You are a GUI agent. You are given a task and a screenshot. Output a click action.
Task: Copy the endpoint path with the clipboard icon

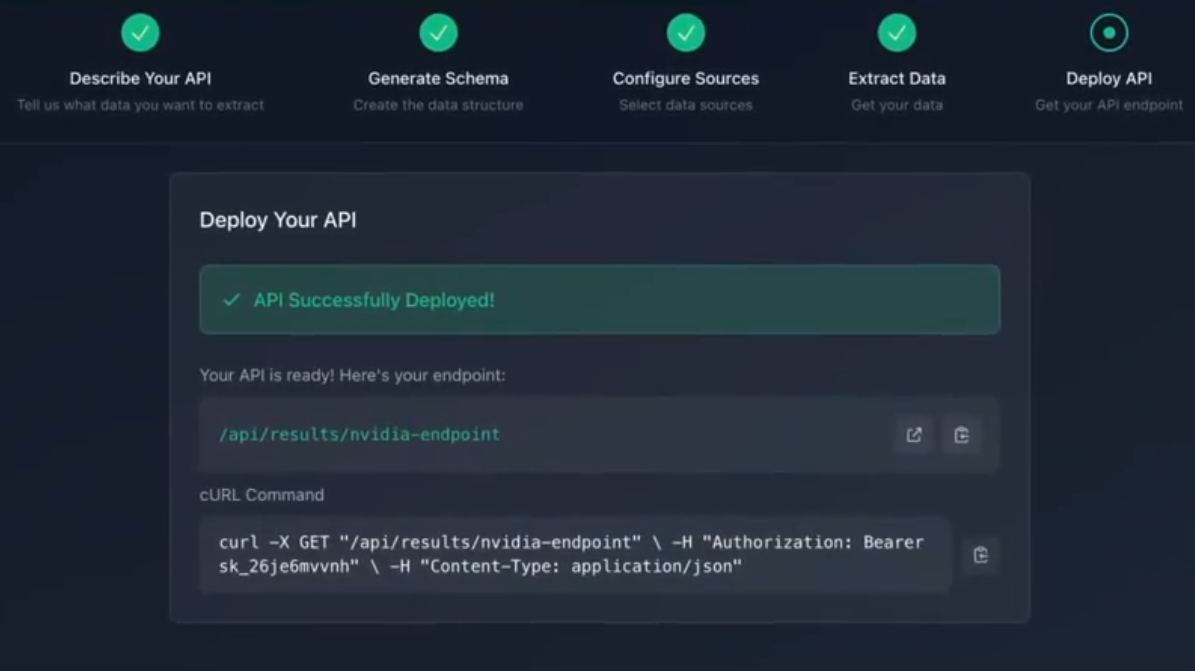point(961,435)
